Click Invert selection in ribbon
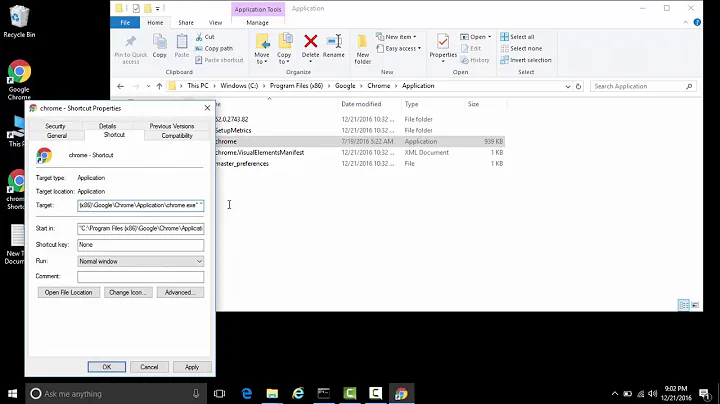The image size is (720, 404). pyautogui.click(x=526, y=60)
